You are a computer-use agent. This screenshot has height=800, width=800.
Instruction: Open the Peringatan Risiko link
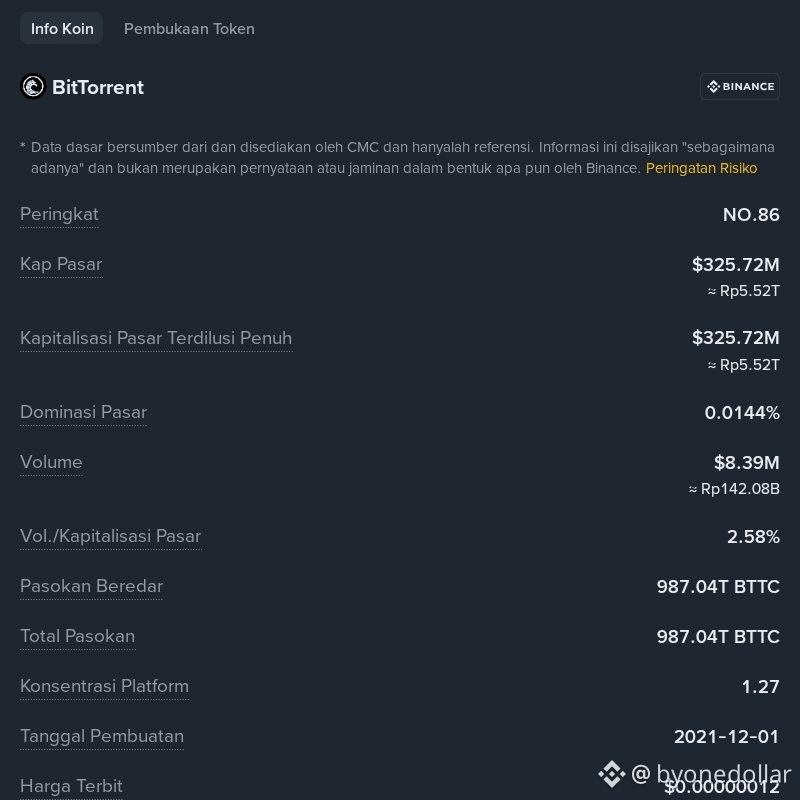pyautogui.click(x=702, y=168)
